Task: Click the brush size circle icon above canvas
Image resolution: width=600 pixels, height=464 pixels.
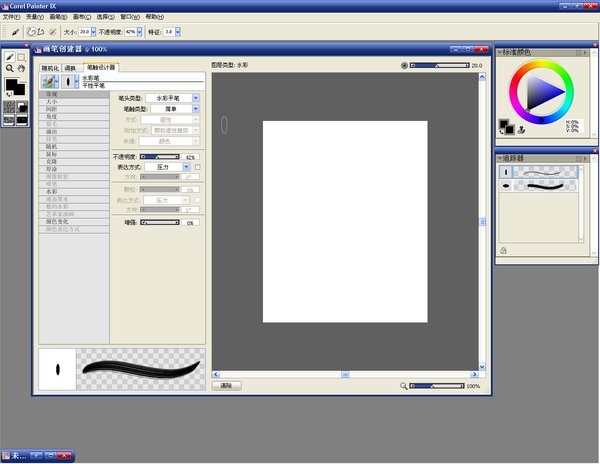Action: click(404, 66)
